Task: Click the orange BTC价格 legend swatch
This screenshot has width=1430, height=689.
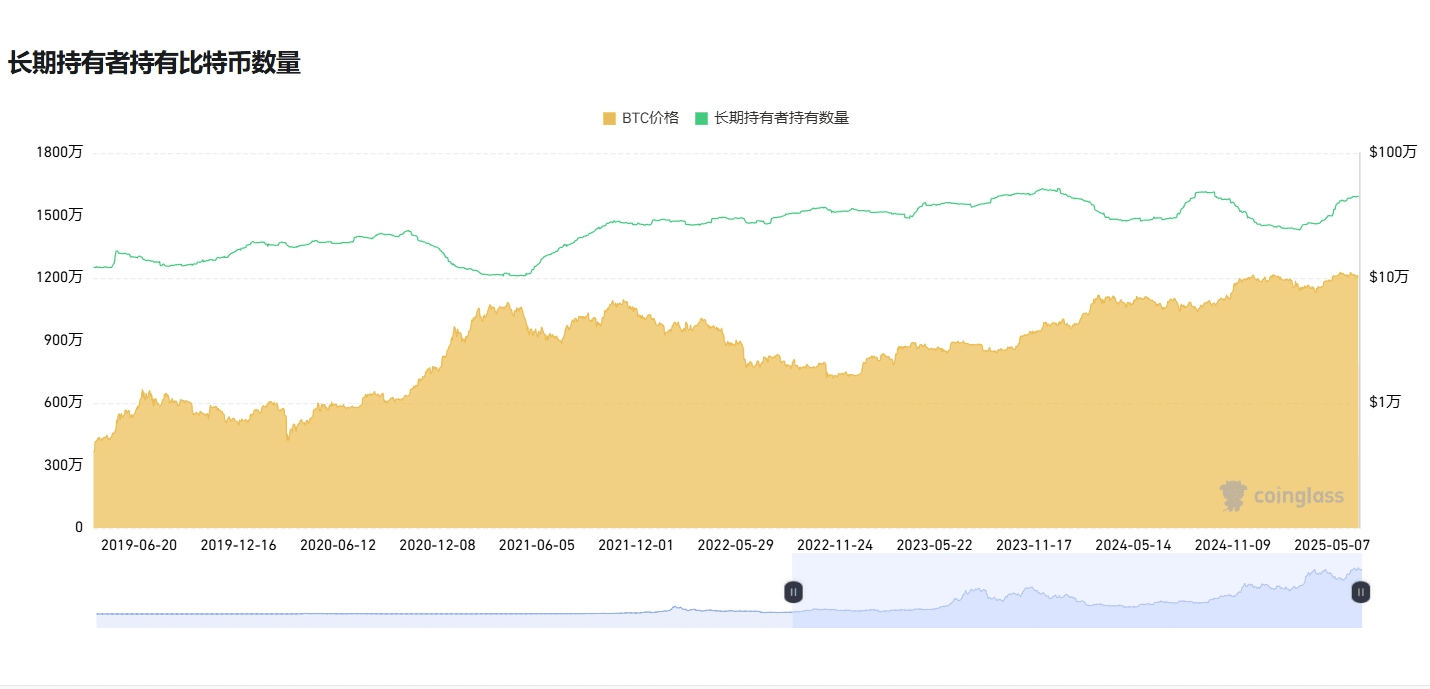Action: click(610, 118)
